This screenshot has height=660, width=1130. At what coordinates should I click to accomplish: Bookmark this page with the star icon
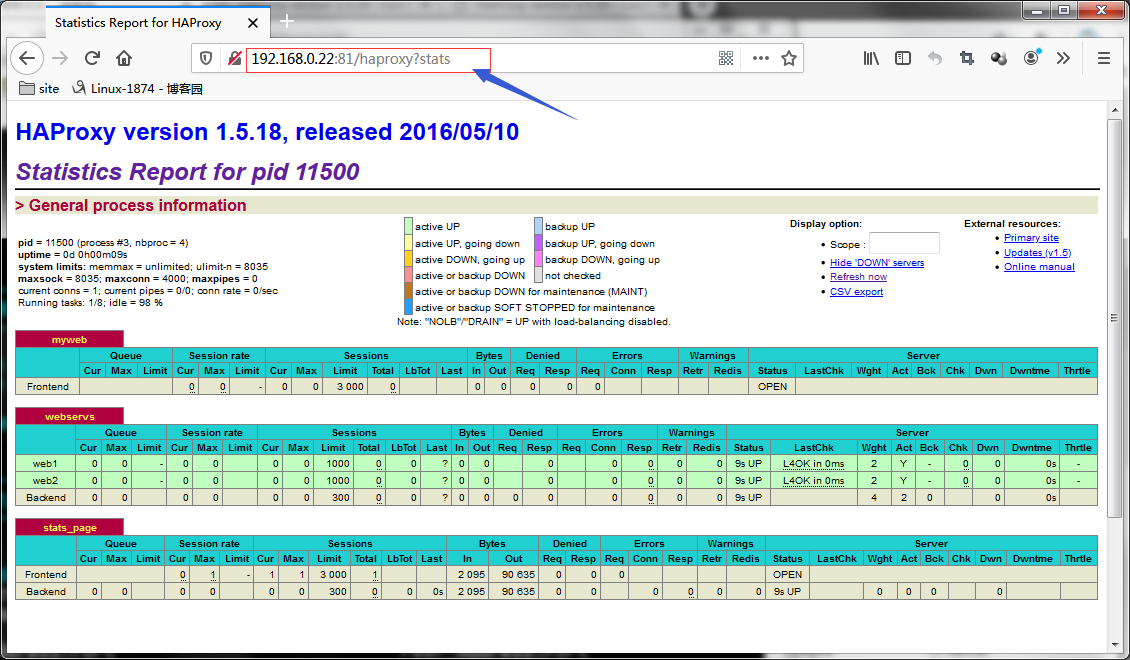tap(789, 58)
